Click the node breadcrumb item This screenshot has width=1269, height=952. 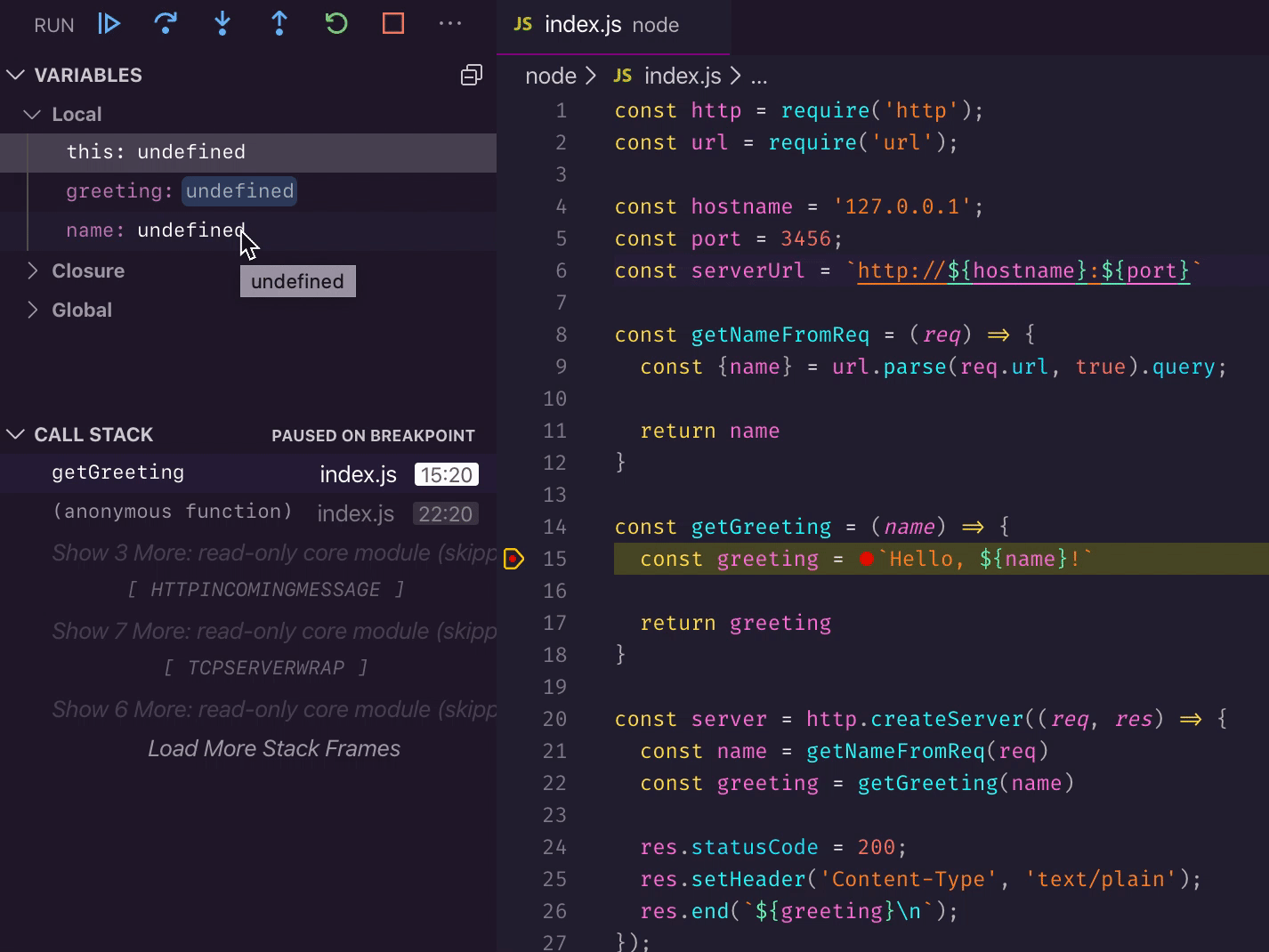point(550,77)
